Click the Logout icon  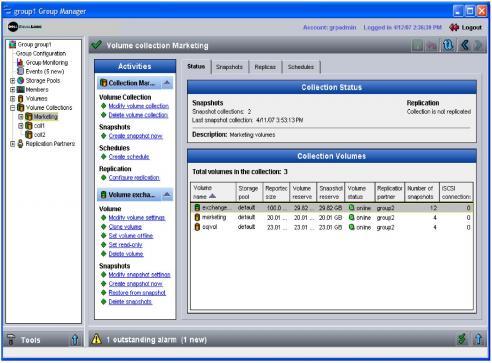(x=454, y=27)
